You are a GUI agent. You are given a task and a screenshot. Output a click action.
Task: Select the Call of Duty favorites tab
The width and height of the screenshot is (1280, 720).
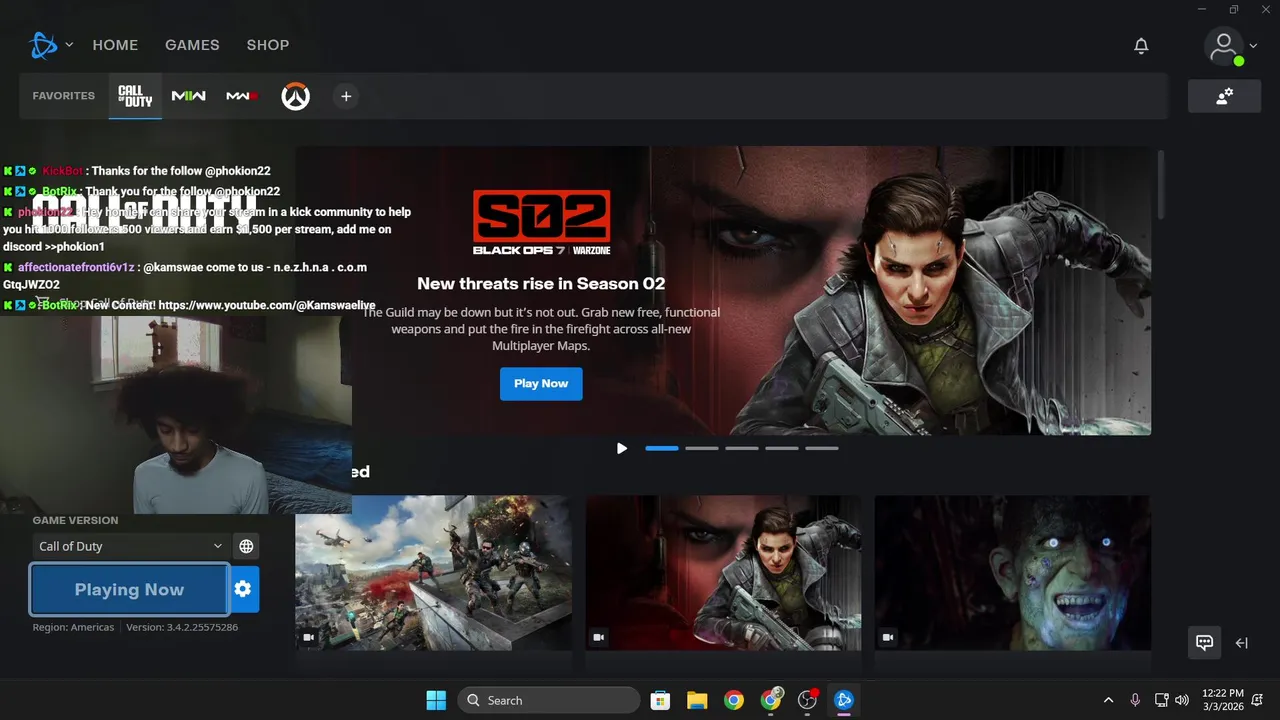pos(135,96)
